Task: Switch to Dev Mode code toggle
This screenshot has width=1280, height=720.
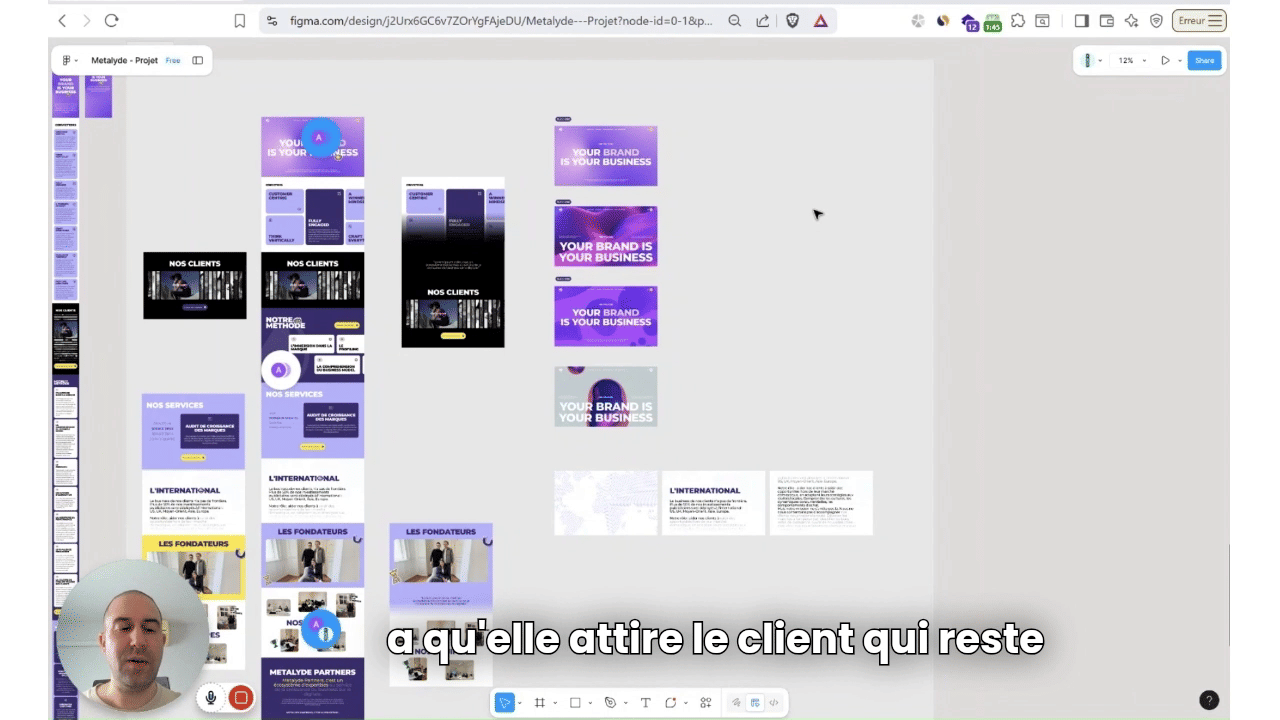Action: pyautogui.click(x=773, y=703)
